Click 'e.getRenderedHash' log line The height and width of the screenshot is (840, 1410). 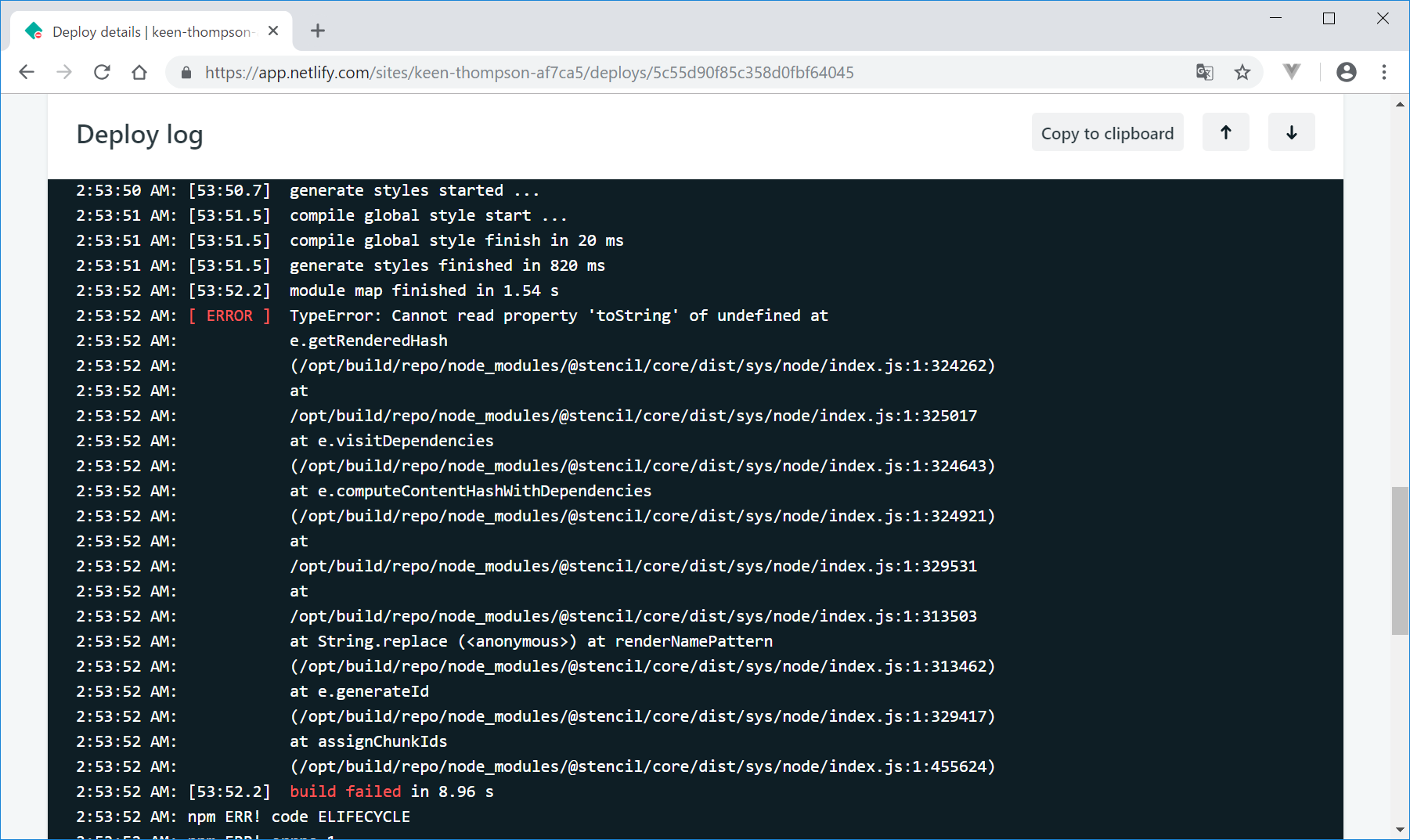[369, 341]
